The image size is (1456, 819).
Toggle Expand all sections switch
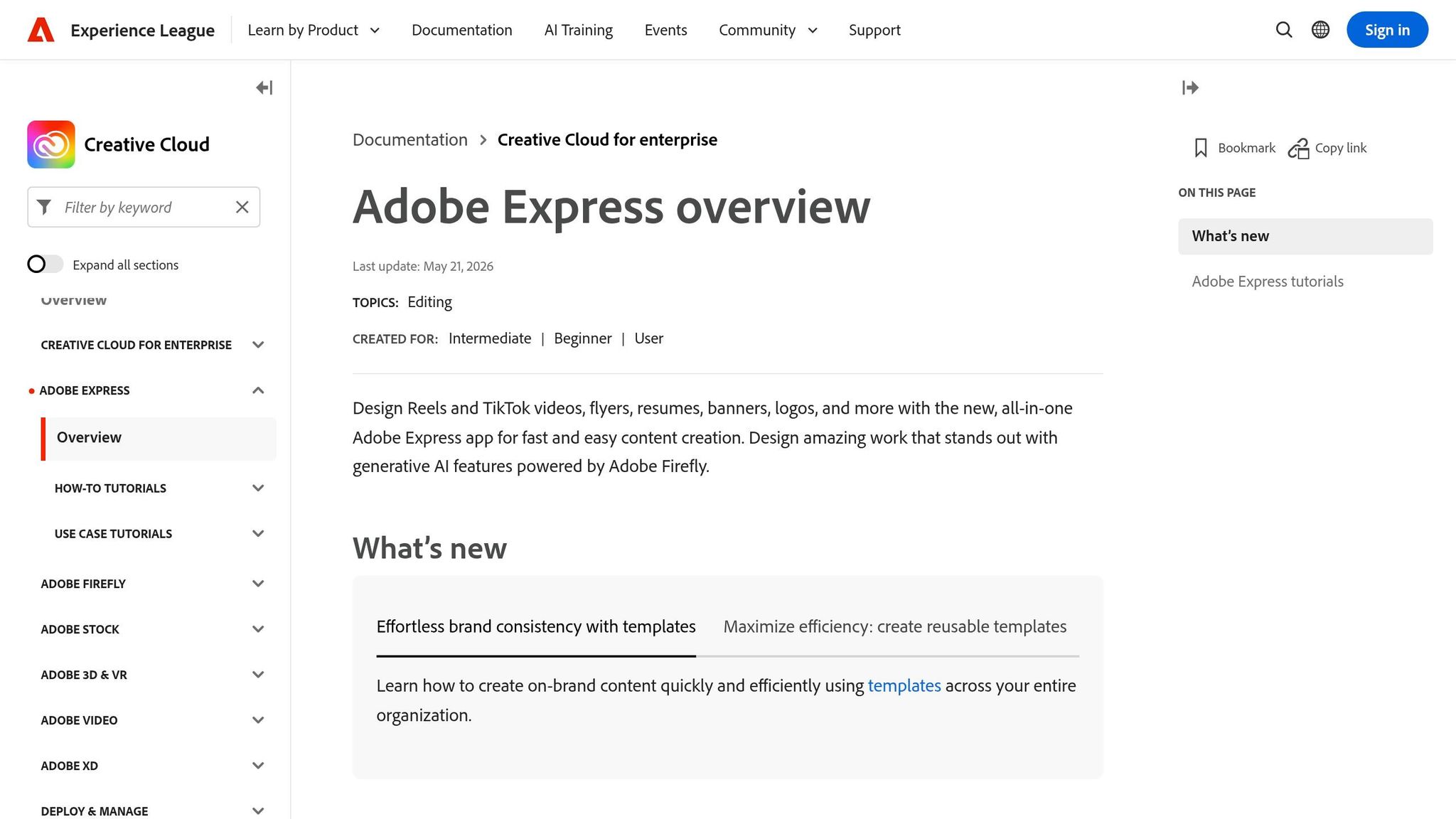(45, 264)
